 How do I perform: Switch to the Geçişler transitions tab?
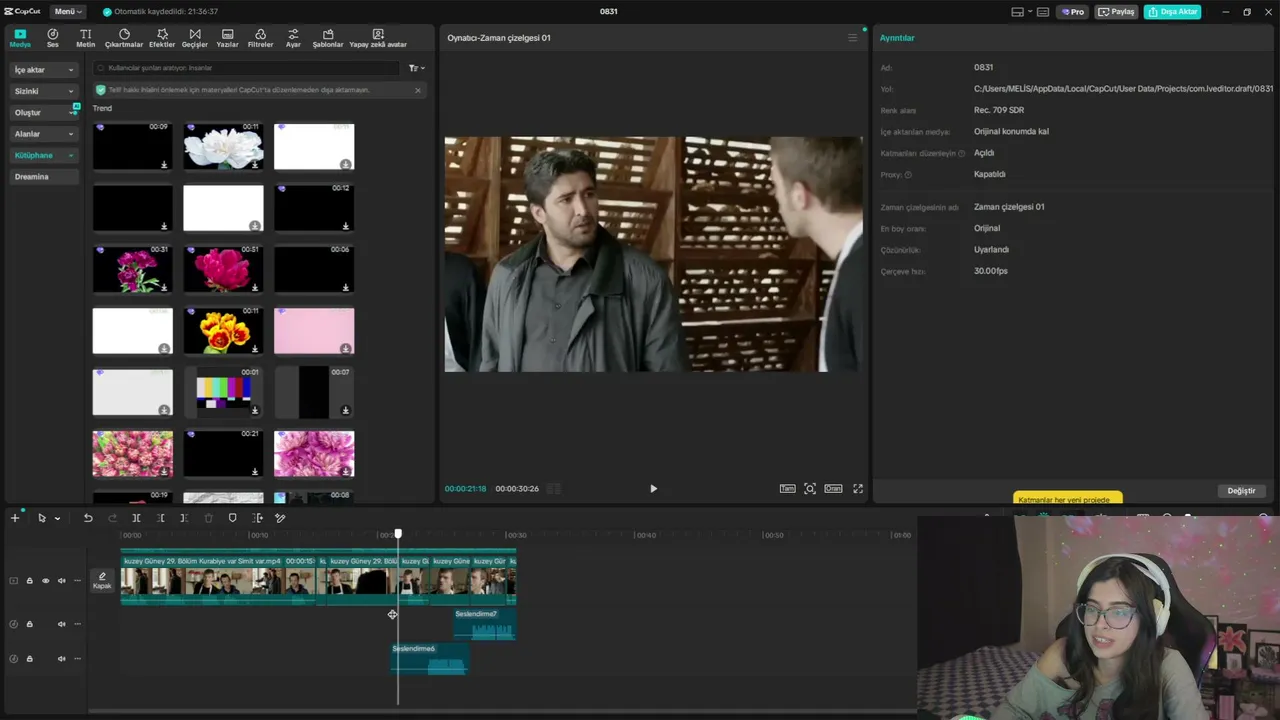pyautogui.click(x=194, y=38)
